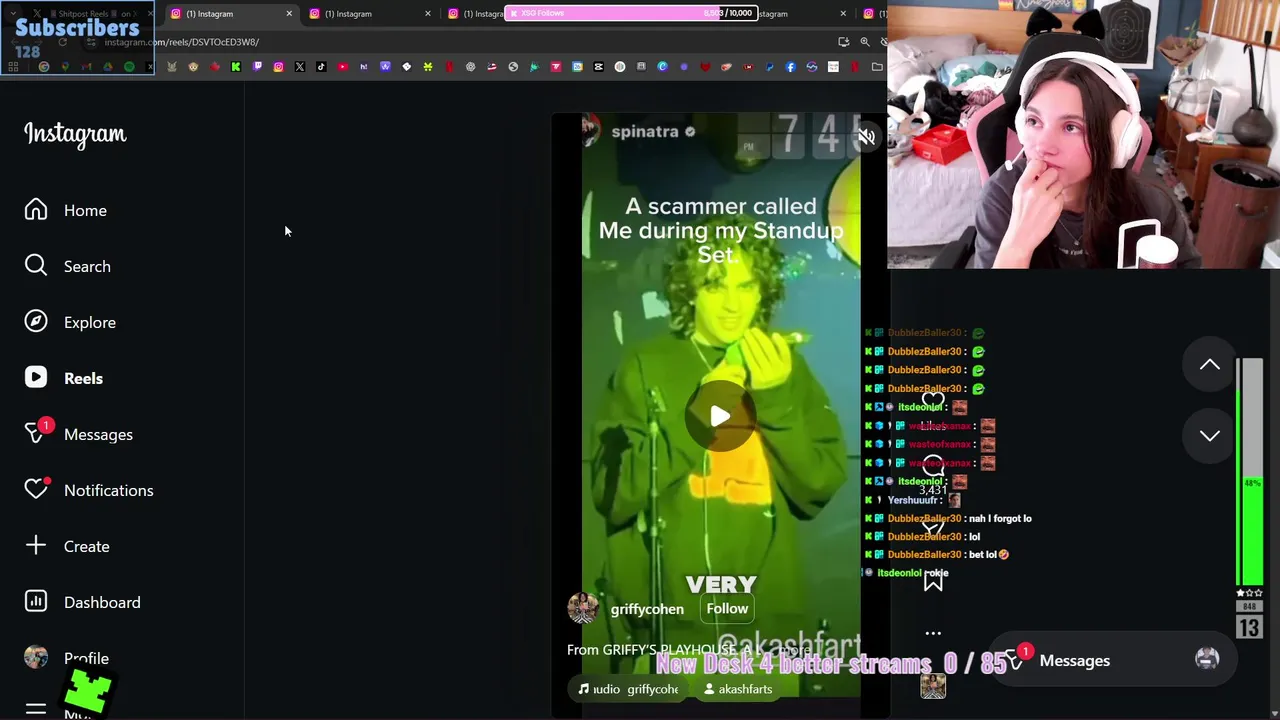This screenshot has width=1280, height=720.
Task: Expand the caption with 'more' link
Action: (x=796, y=650)
